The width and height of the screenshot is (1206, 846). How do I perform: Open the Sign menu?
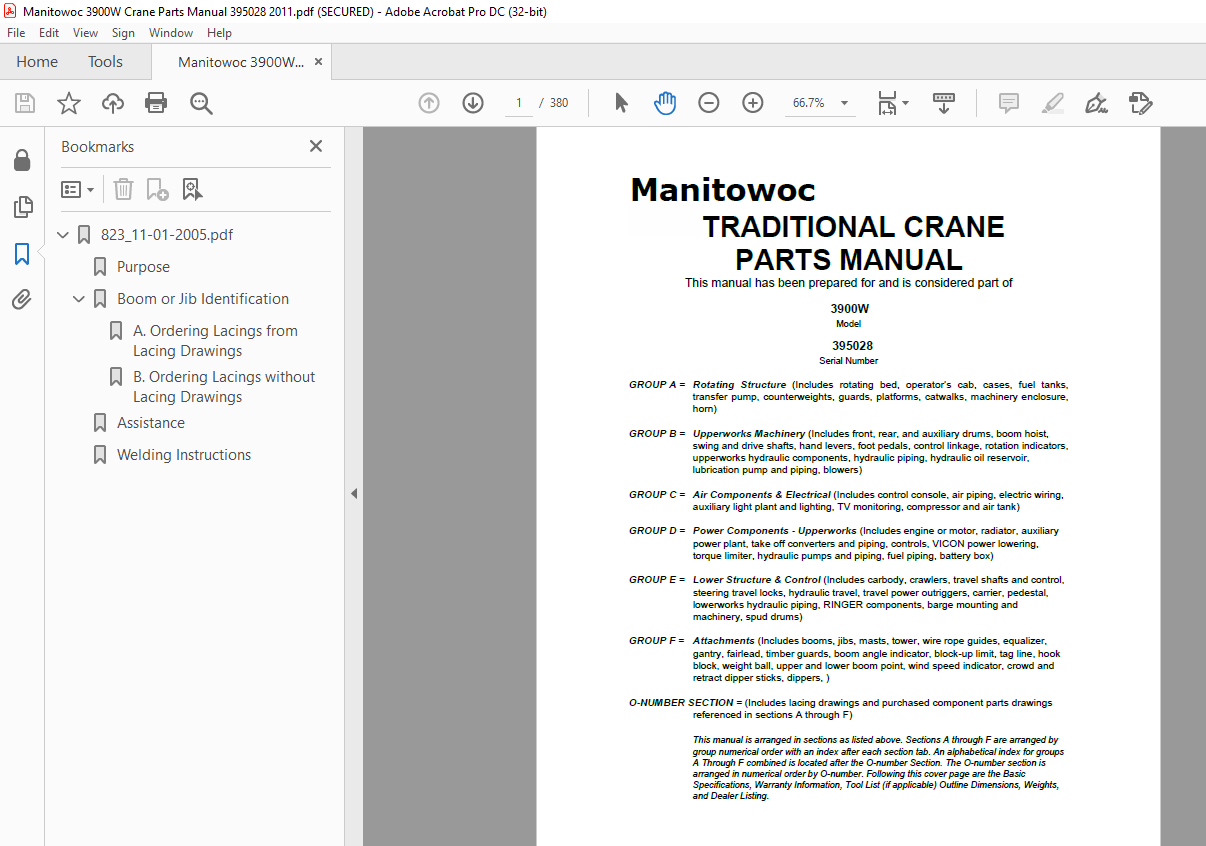(123, 33)
